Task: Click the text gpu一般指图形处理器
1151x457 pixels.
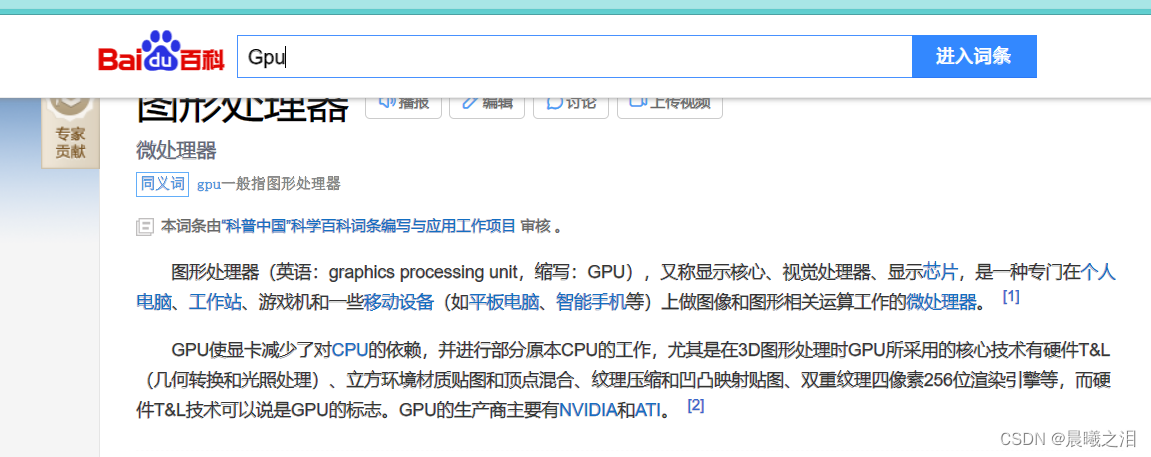Action: coord(269,184)
